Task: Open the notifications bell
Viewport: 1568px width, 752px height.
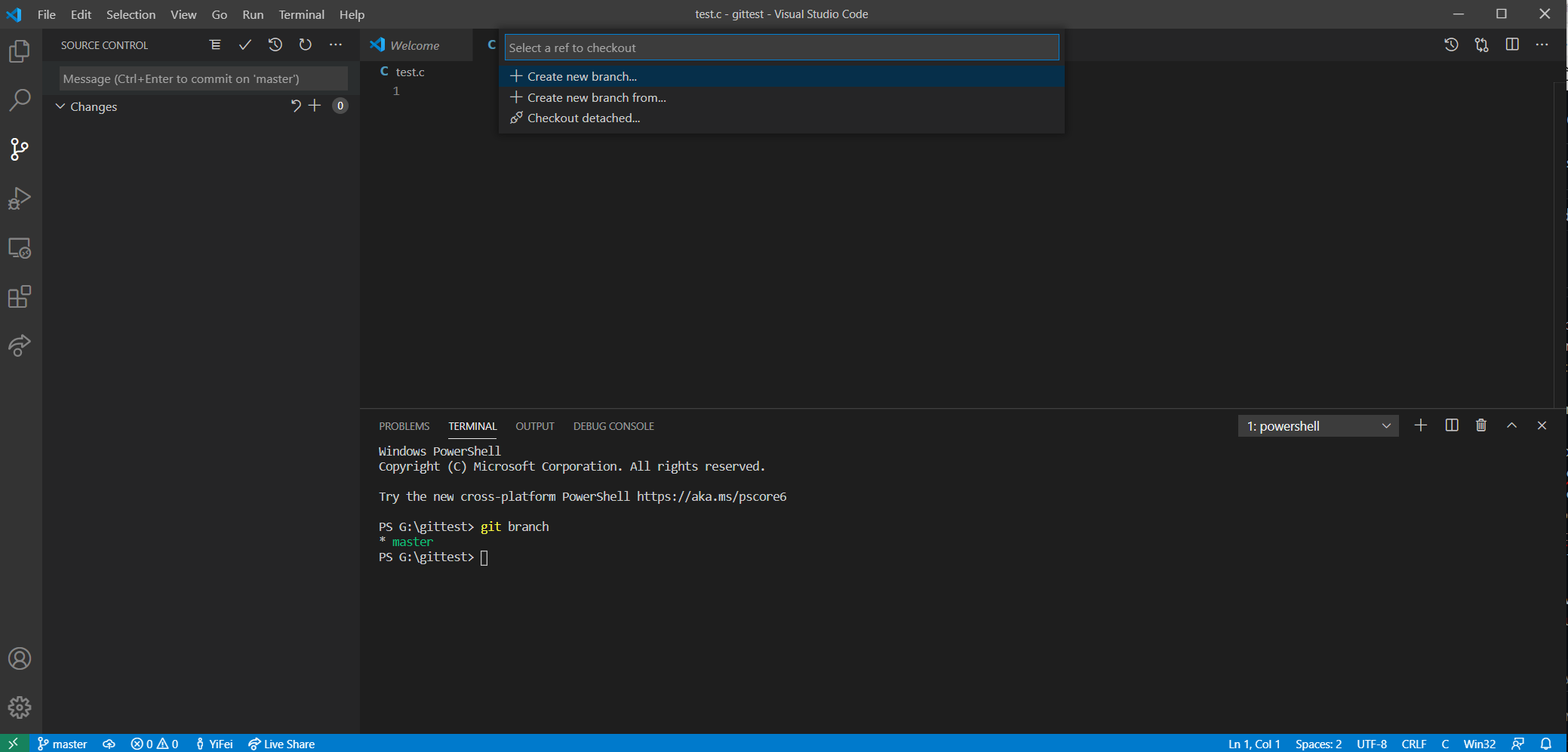Action: tap(1548, 744)
